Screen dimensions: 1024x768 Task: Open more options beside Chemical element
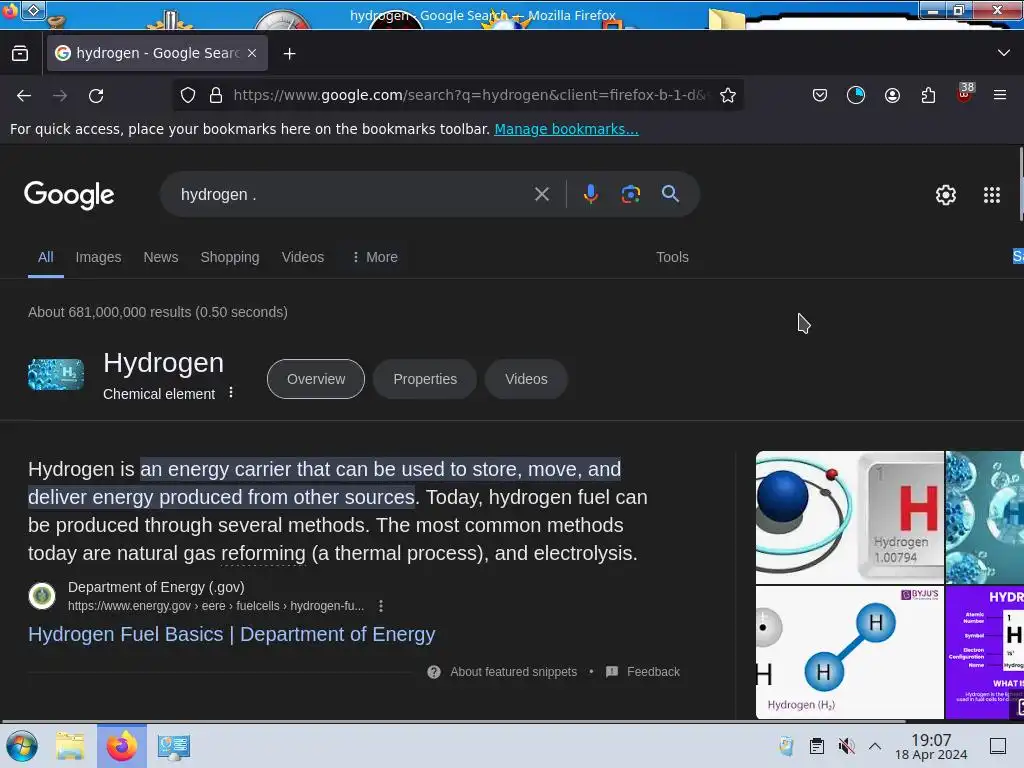pyautogui.click(x=231, y=392)
